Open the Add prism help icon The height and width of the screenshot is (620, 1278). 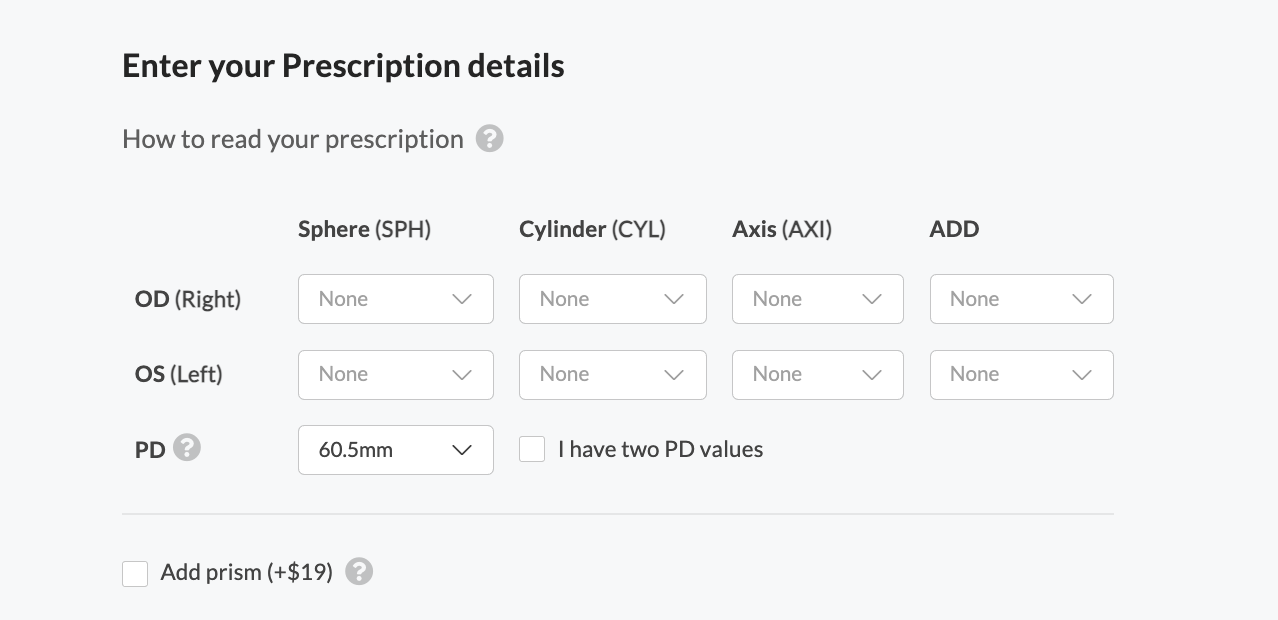359,572
